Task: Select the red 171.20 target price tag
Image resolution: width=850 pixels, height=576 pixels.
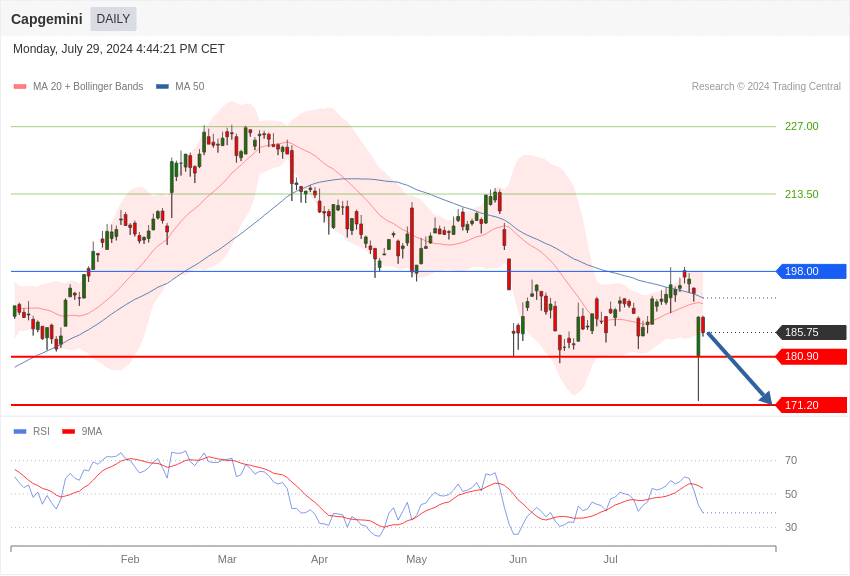Action: (x=811, y=405)
